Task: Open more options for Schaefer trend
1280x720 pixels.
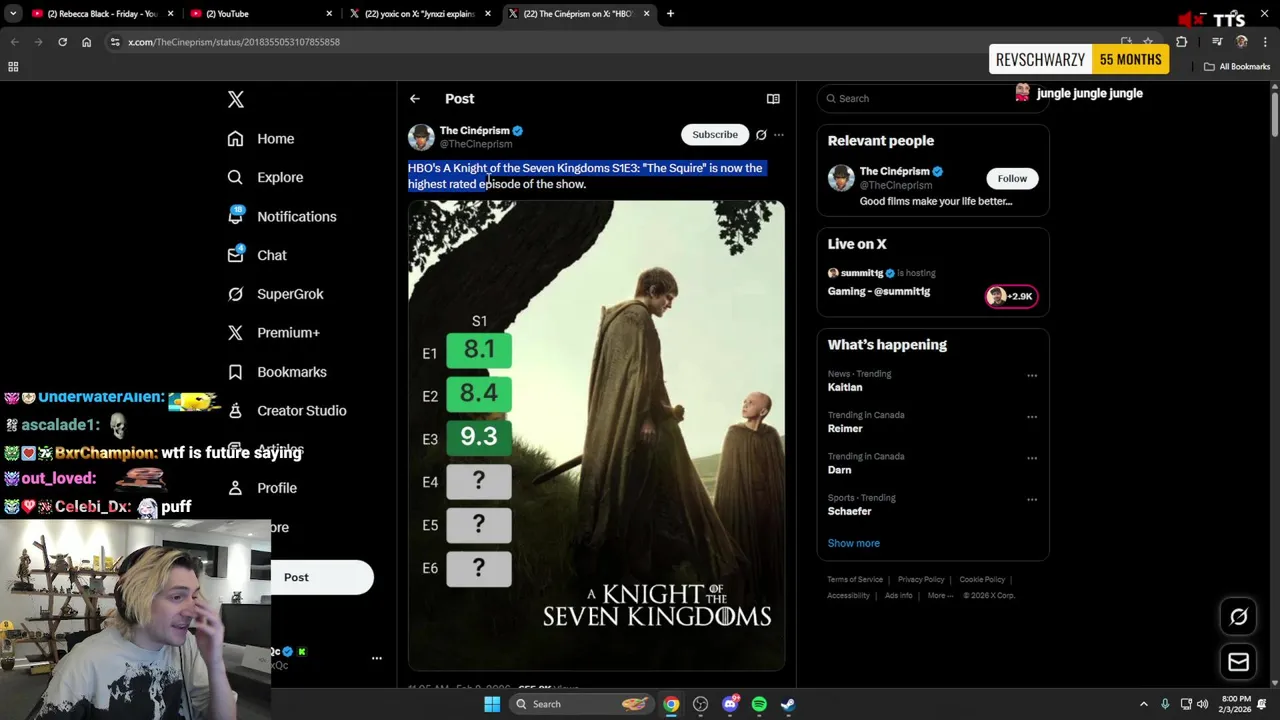Action: tap(1032, 500)
